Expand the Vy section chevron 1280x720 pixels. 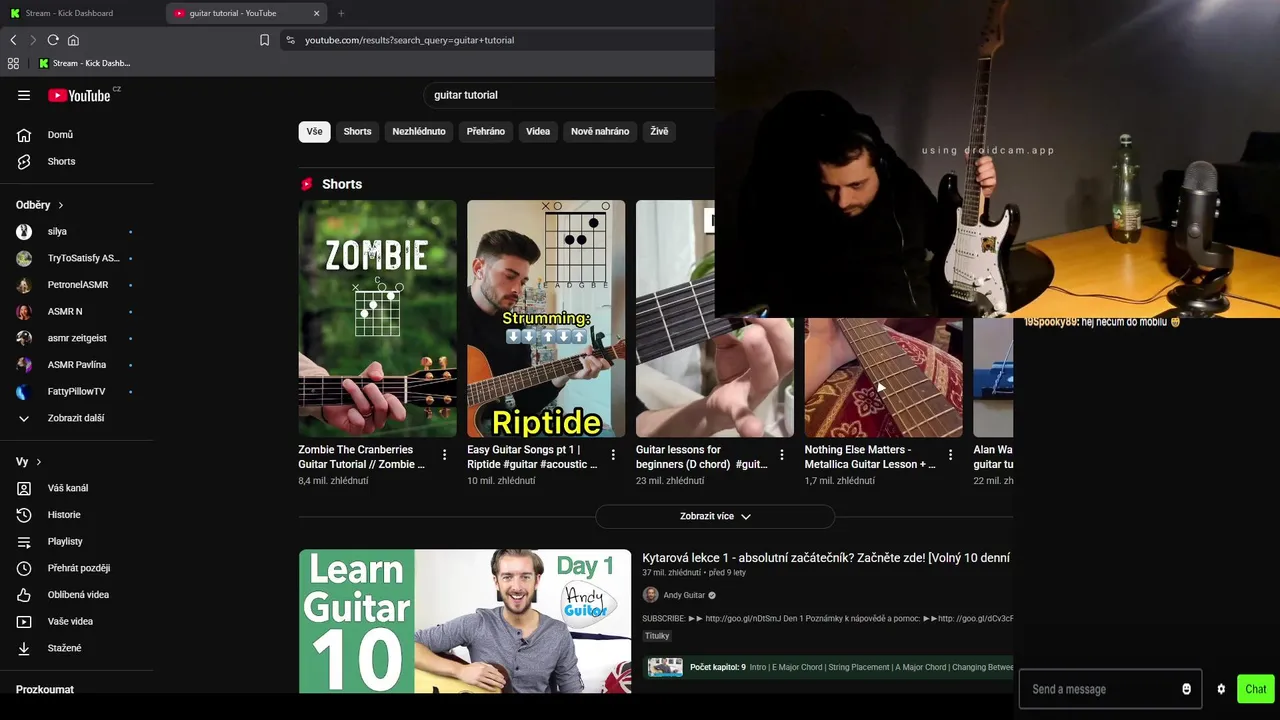[39, 462]
